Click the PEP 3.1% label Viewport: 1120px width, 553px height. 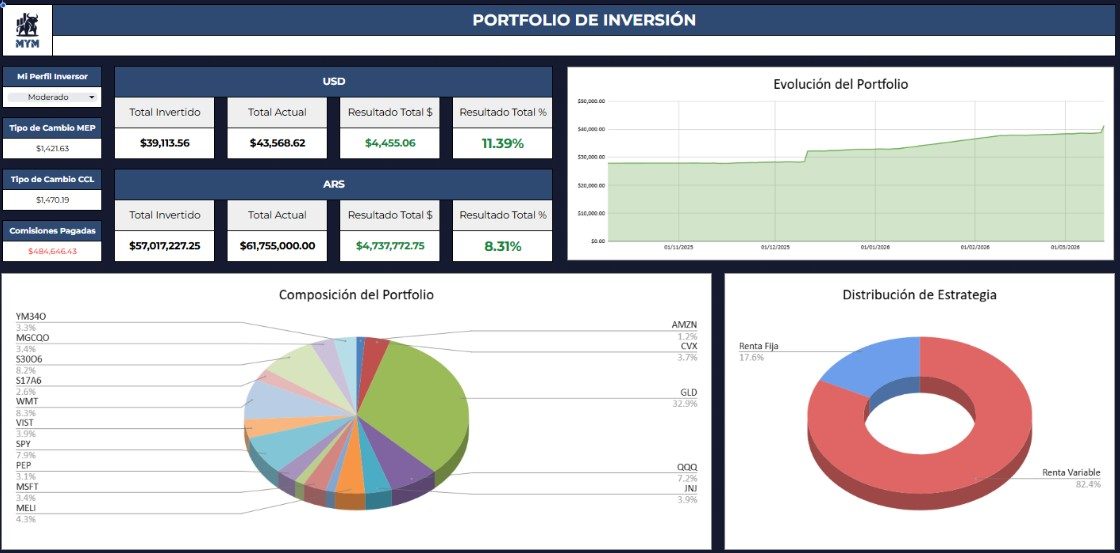pyautogui.click(x=24, y=470)
